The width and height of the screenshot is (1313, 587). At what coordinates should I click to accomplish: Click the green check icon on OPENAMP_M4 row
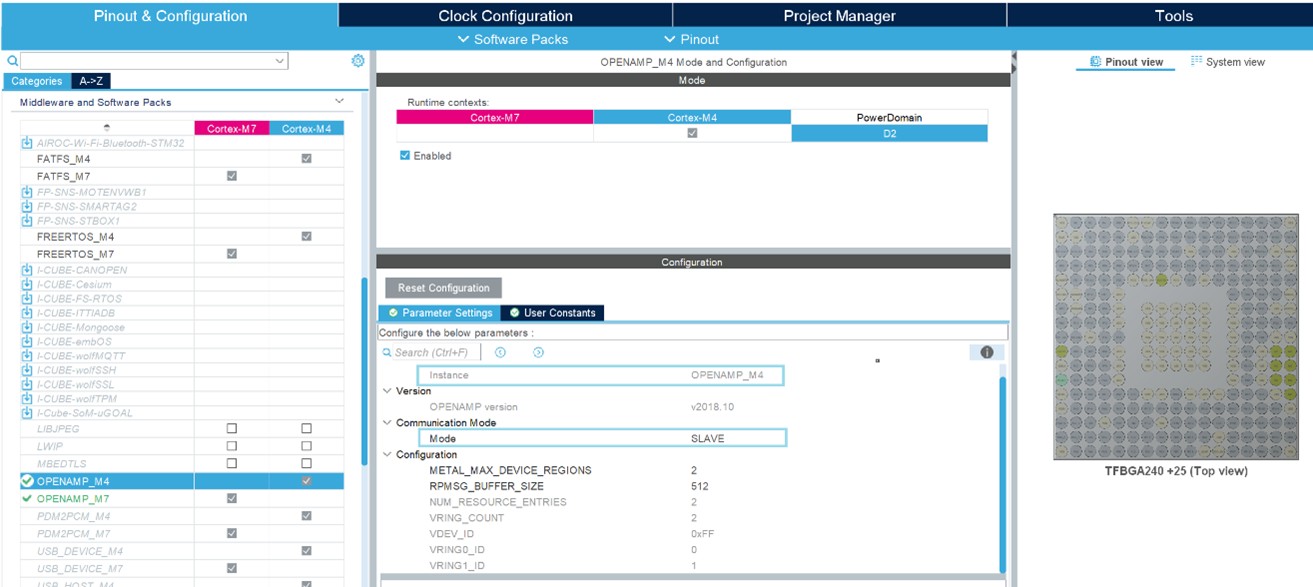[x=27, y=481]
